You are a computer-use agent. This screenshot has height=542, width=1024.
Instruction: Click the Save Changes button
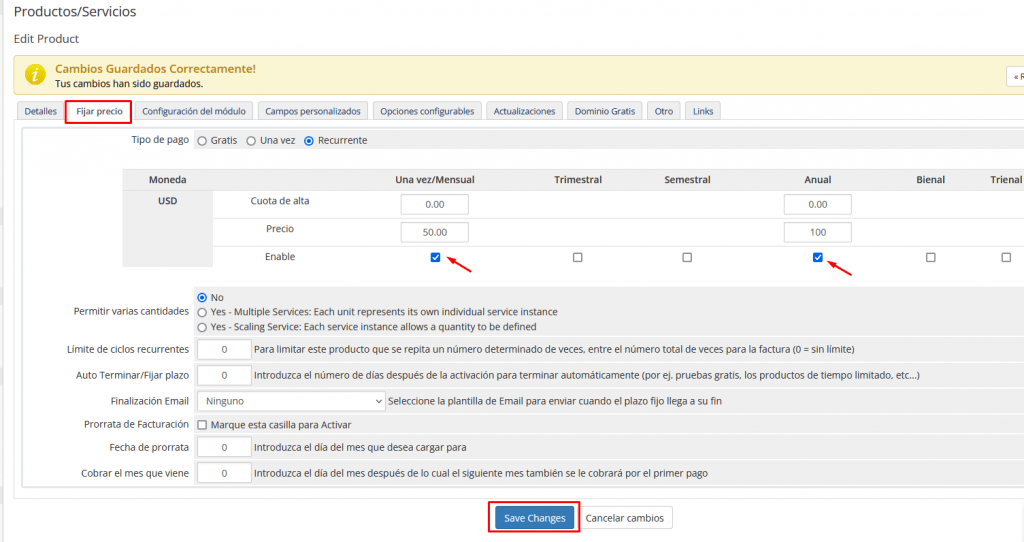click(535, 518)
